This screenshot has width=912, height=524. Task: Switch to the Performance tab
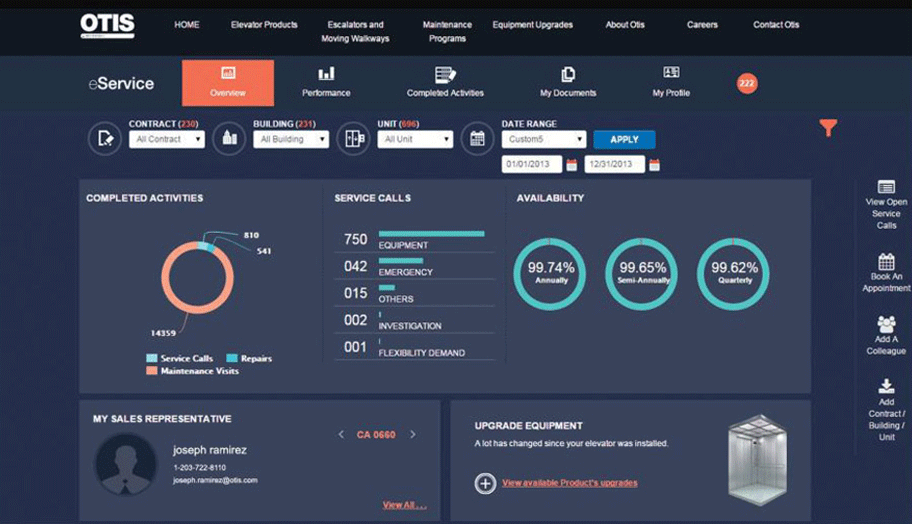click(x=326, y=83)
